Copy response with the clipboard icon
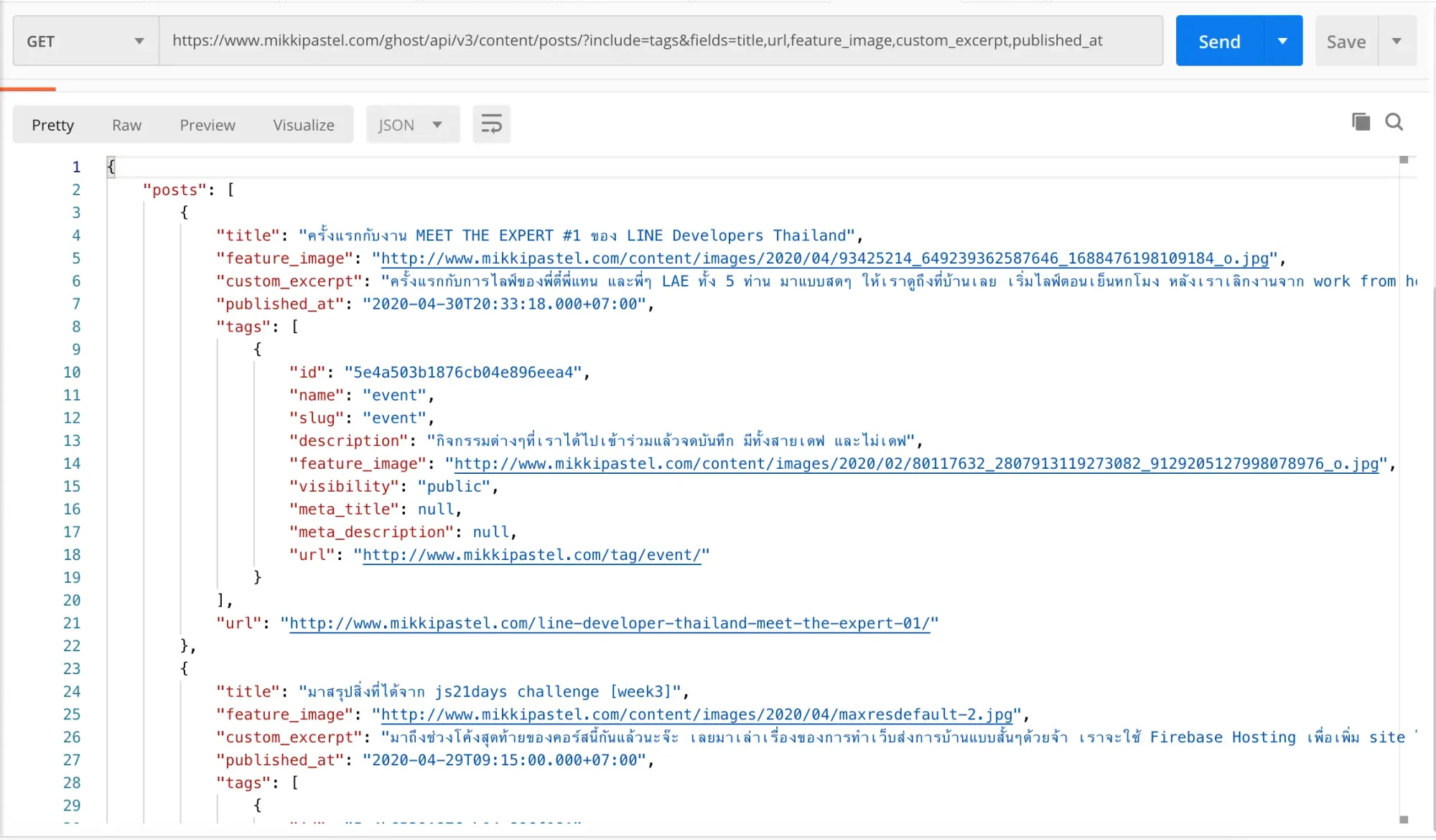The image size is (1436, 840). tap(1361, 122)
